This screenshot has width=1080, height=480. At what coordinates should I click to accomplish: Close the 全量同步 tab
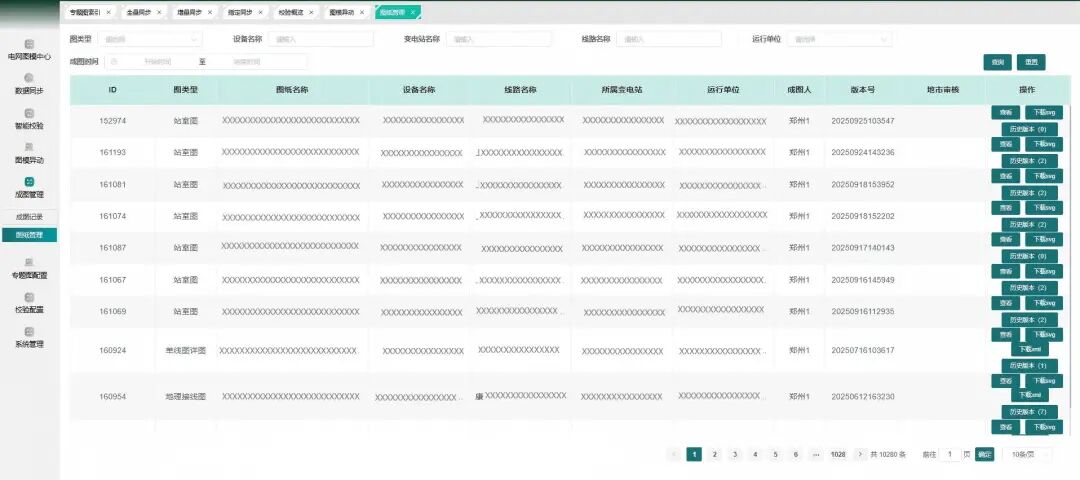(x=158, y=12)
